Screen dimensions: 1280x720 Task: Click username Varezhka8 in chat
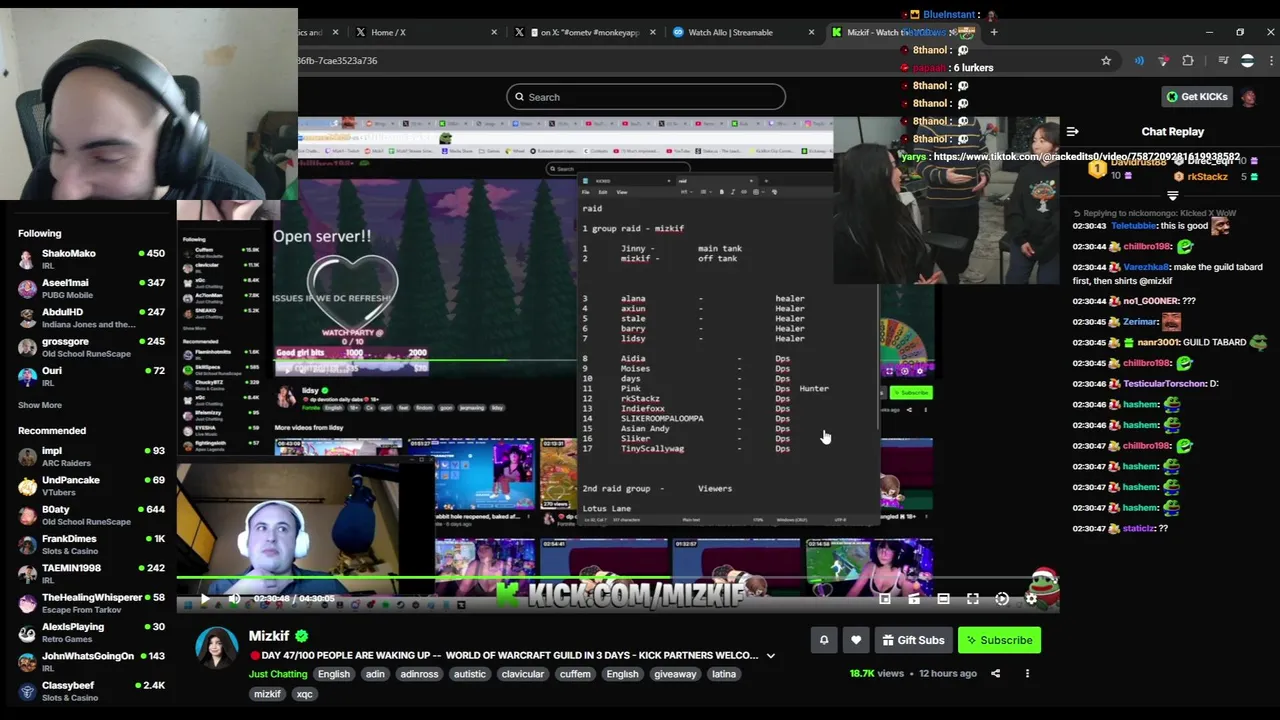pos(1146,267)
